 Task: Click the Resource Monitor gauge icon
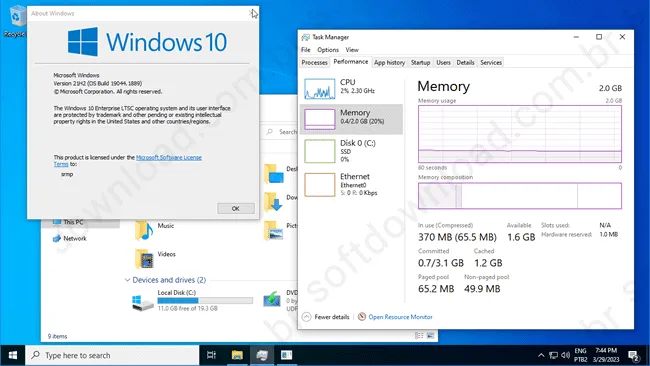362,317
